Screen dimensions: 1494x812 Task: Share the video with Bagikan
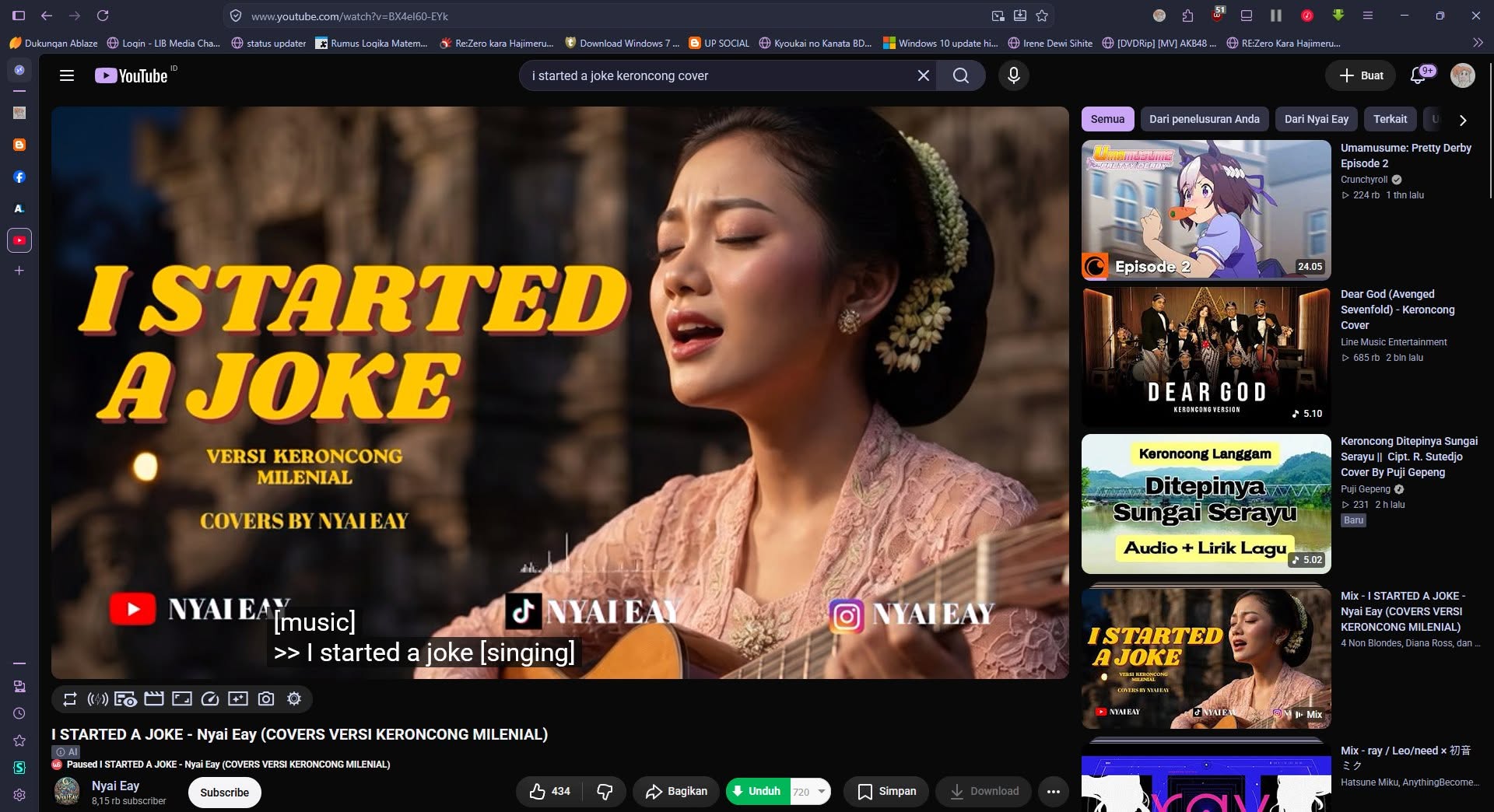(x=676, y=792)
